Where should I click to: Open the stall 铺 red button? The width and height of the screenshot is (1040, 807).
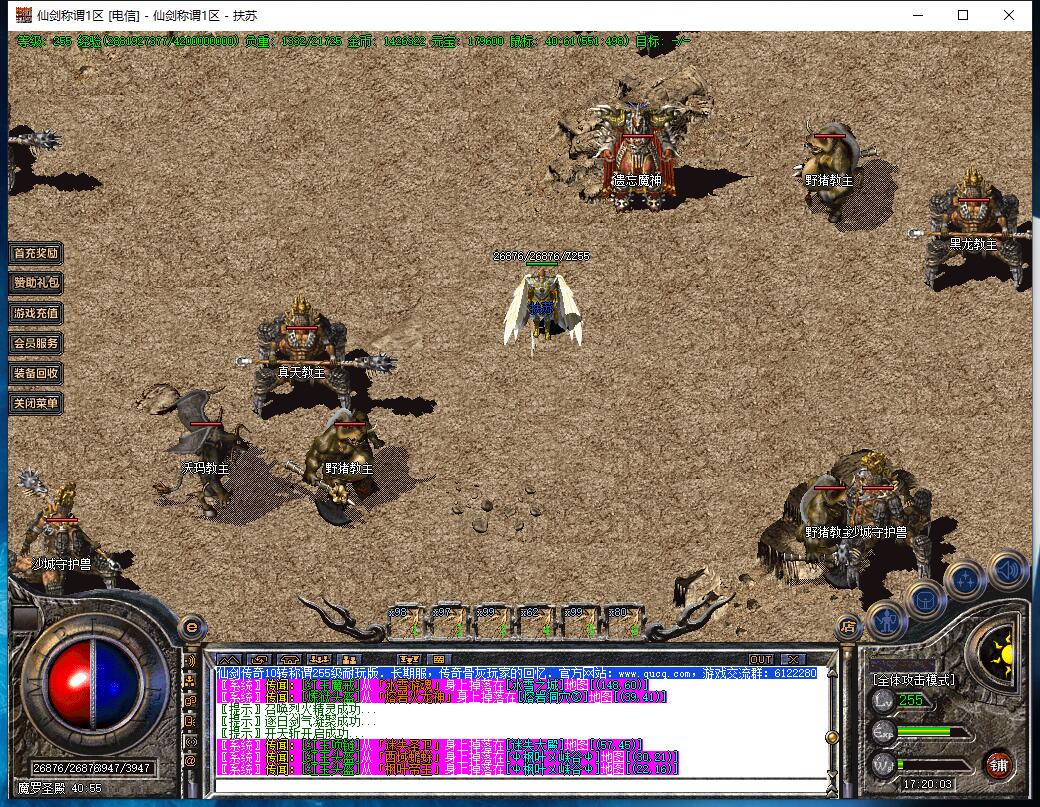tap(998, 765)
